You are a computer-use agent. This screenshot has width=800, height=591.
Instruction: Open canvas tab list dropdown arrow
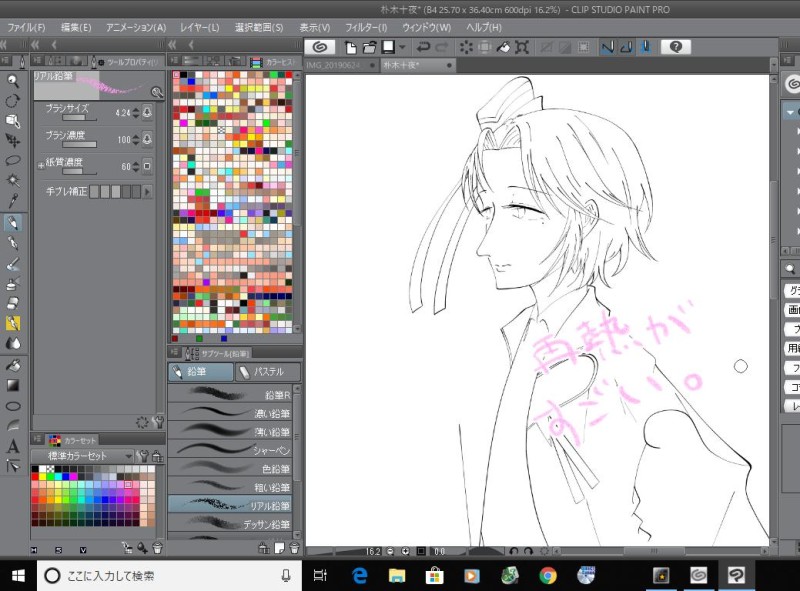point(773,65)
